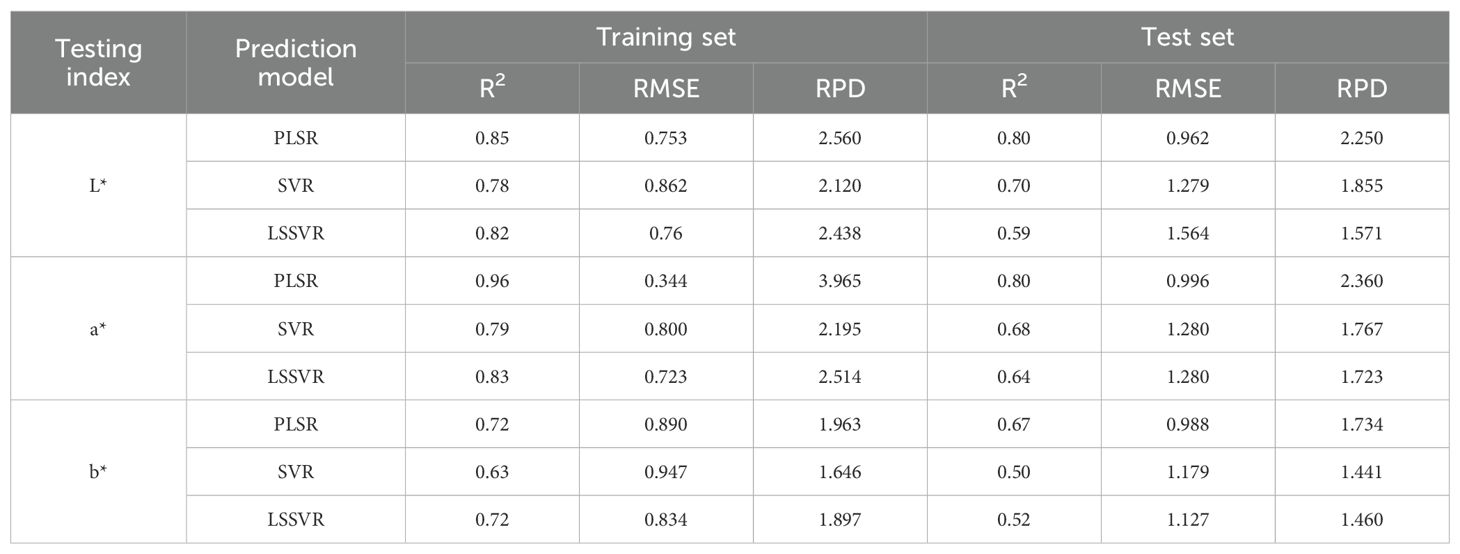Screen dimensions: 1460x554
Task: Click the training R² value 0.96
Action: tap(492, 281)
